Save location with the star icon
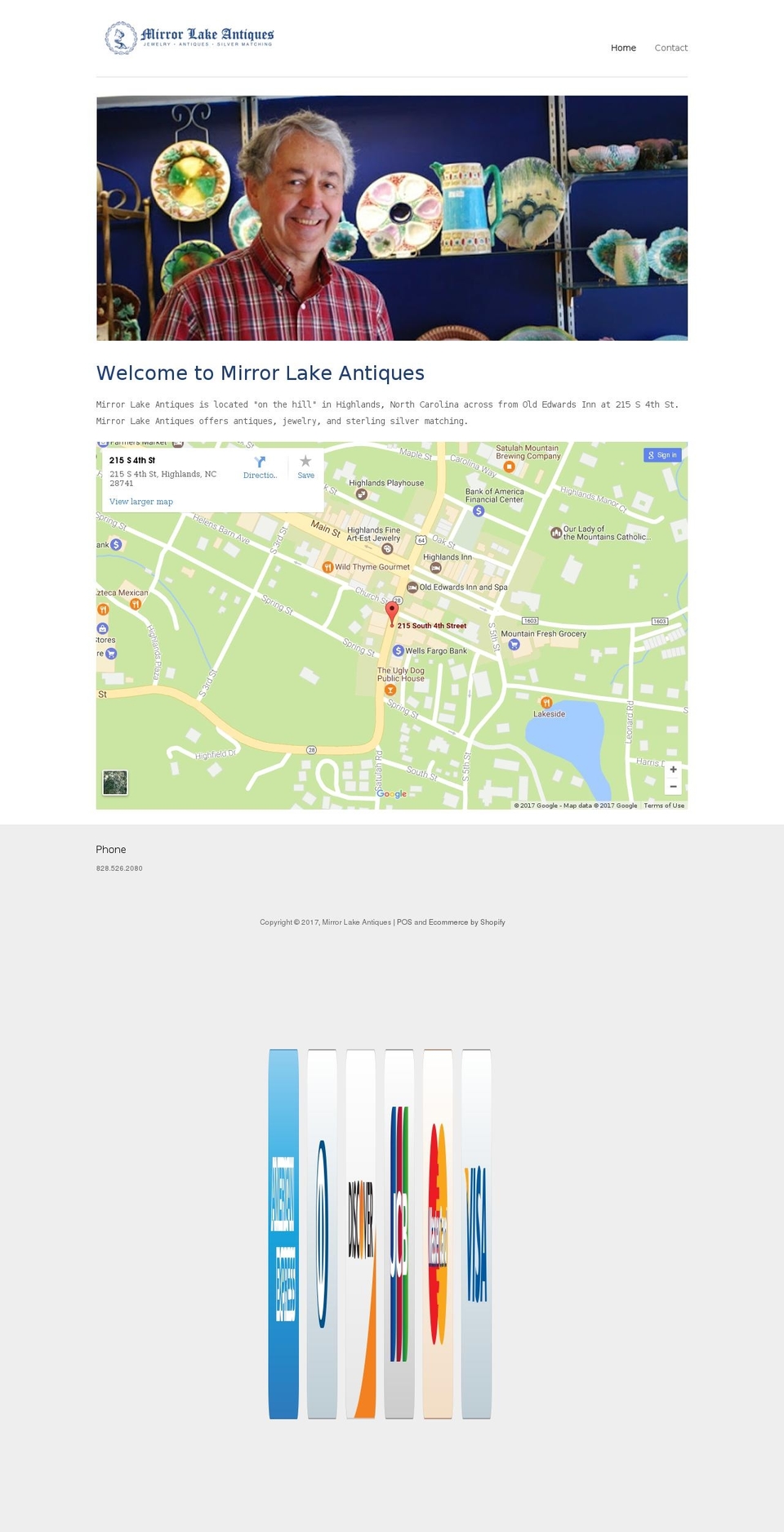 (305, 463)
